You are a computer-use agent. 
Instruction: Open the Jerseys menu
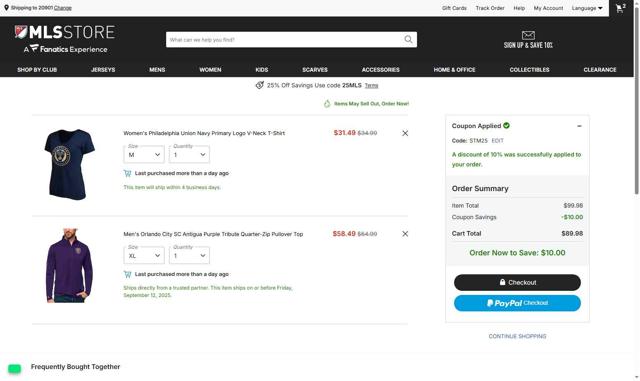coord(103,70)
